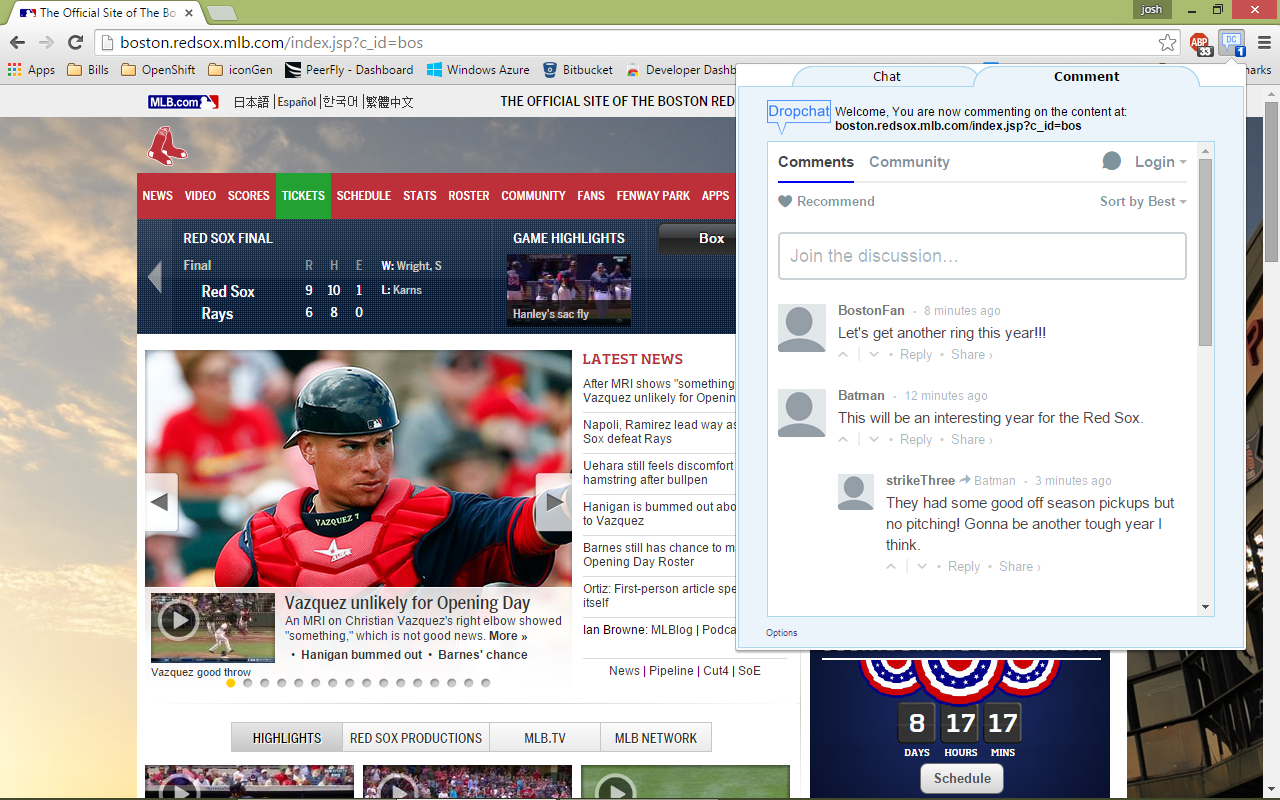The height and width of the screenshot is (800, 1280).
Task: Bookmark page with the star icon
Action: click(x=1167, y=43)
